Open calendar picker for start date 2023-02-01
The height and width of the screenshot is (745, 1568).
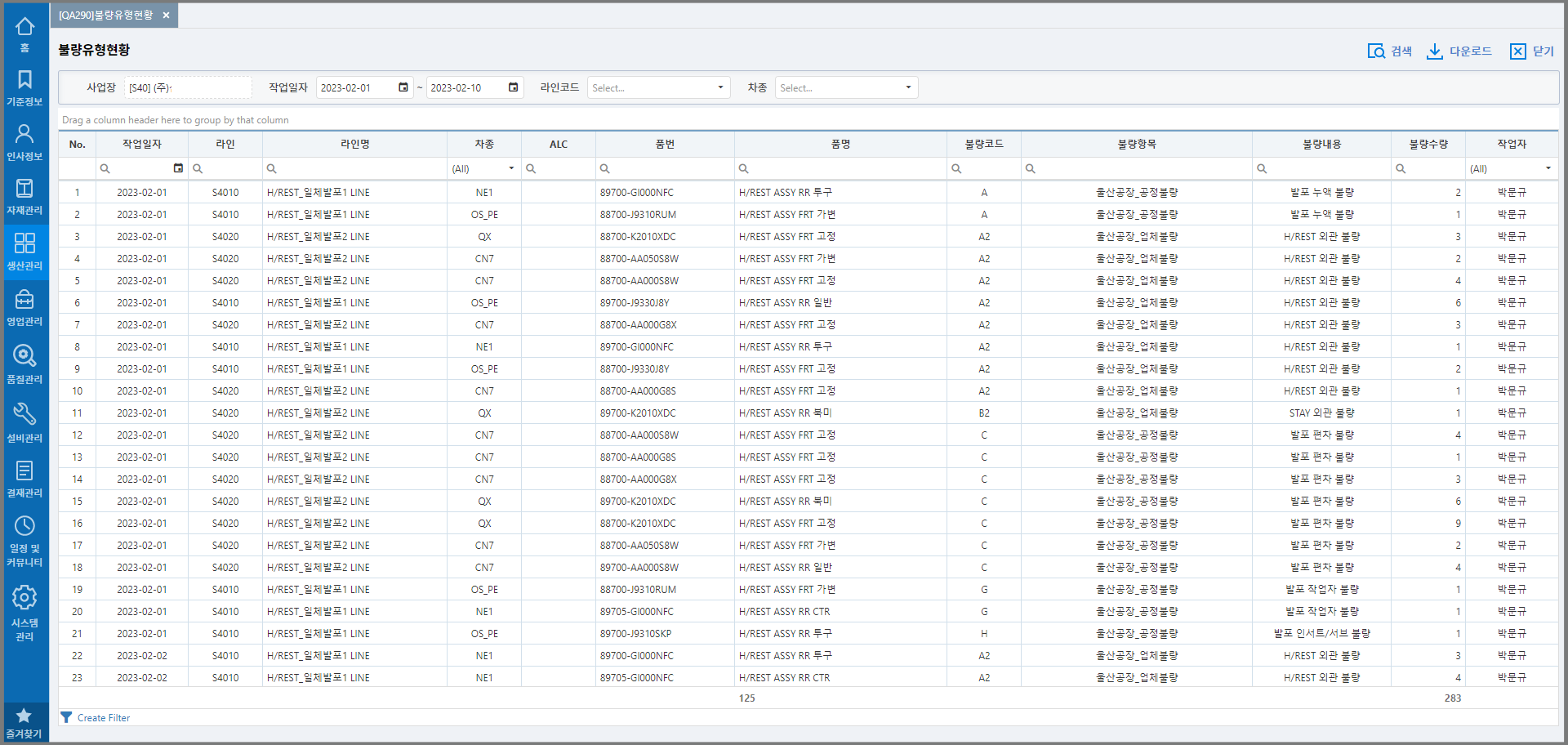(x=403, y=87)
